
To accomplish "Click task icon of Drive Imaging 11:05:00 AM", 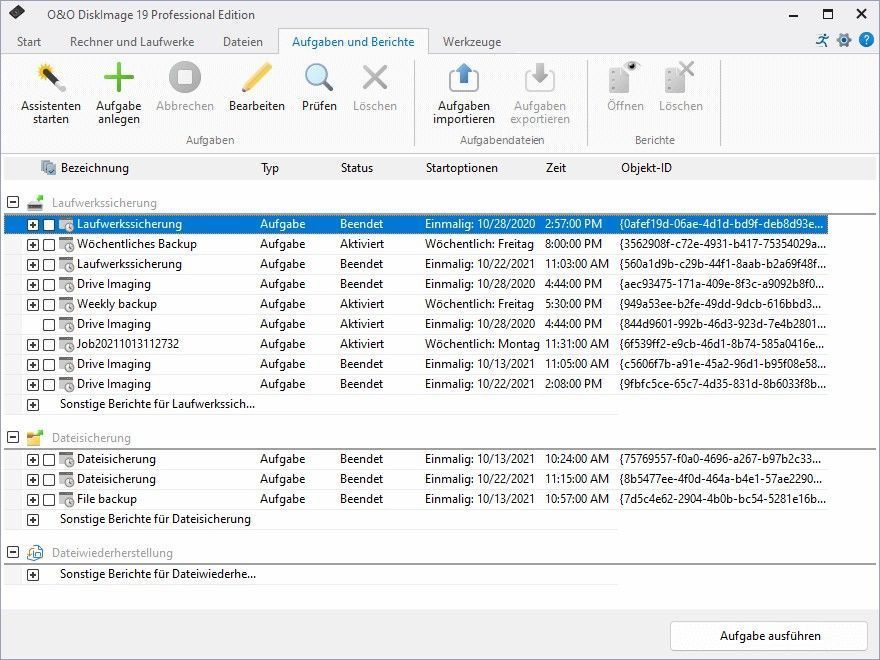I will (x=66, y=364).
